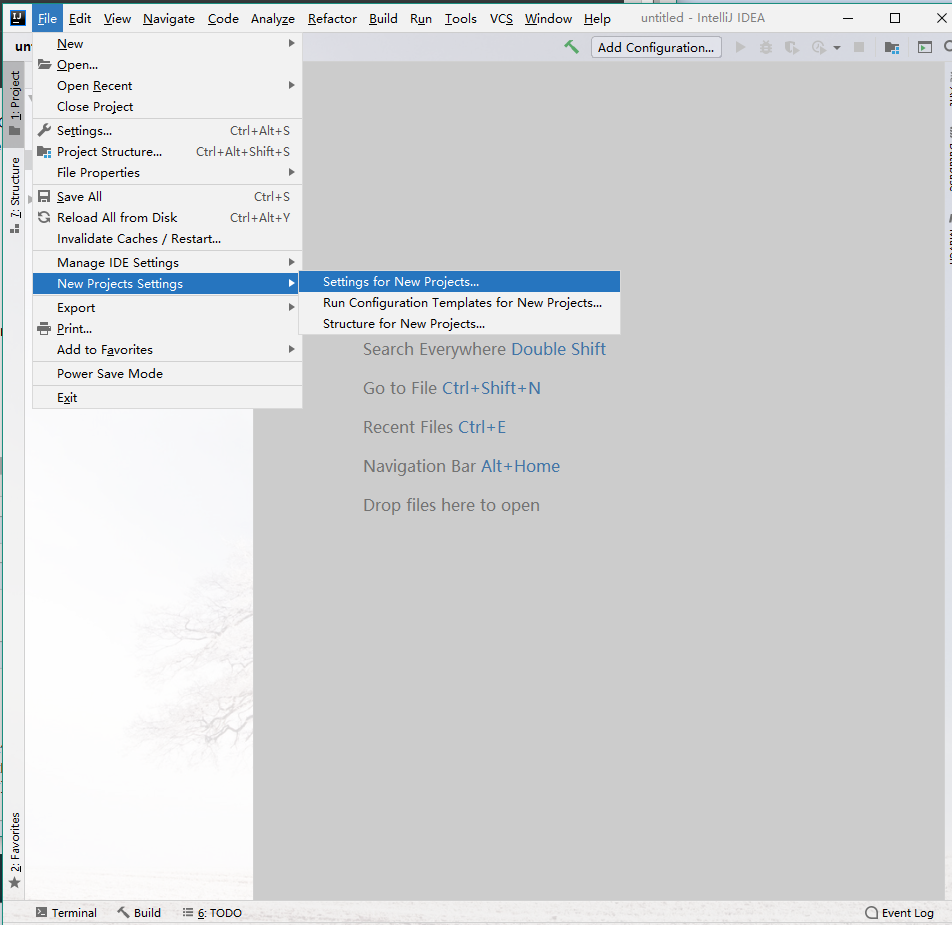Image resolution: width=952 pixels, height=925 pixels.
Task: Open the Navigate menu
Action: [169, 19]
